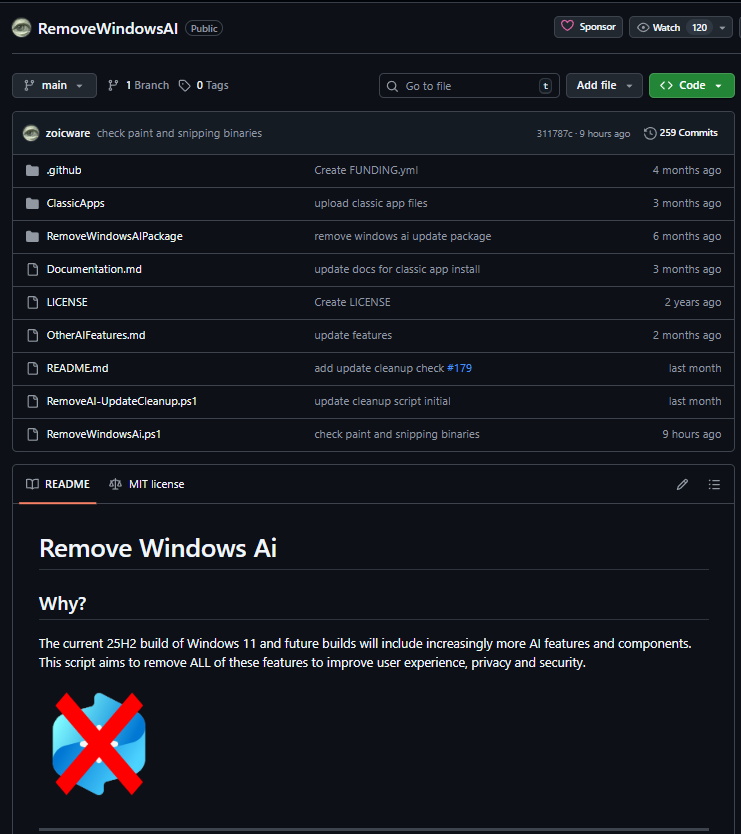The image size is (741, 834).
Task: Click the Sponsor heart button
Action: (x=588, y=27)
